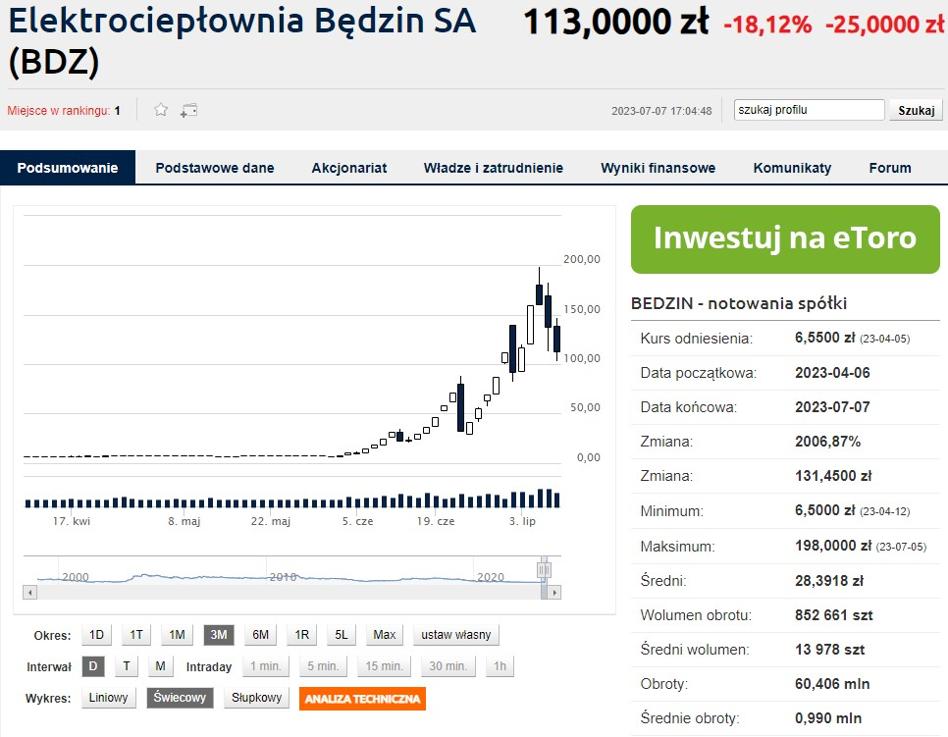948x737 pixels.
Task: Grab the chart range navigator handle
Action: click(544, 570)
